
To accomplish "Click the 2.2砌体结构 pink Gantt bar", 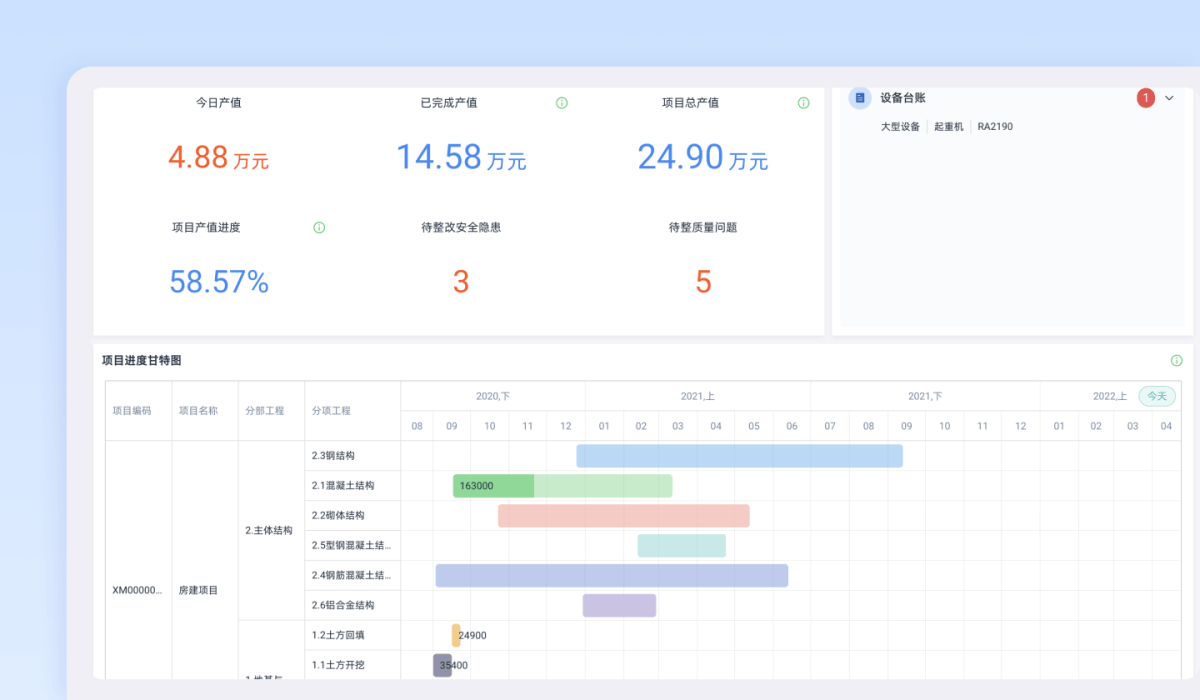I will pos(624,516).
